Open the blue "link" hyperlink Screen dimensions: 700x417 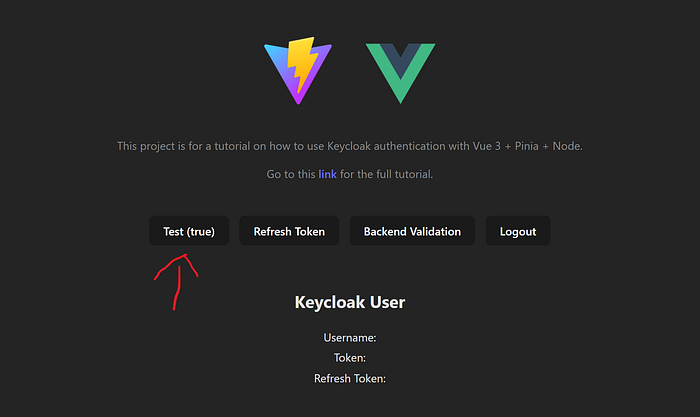pyautogui.click(x=327, y=174)
